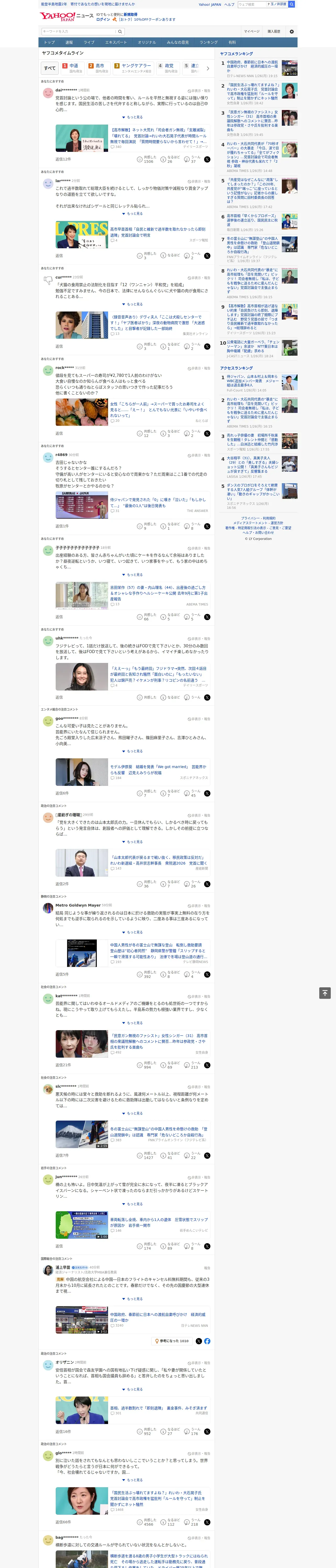Open the 購入履歴 link
The image size is (336, 1568).
(274, 32)
